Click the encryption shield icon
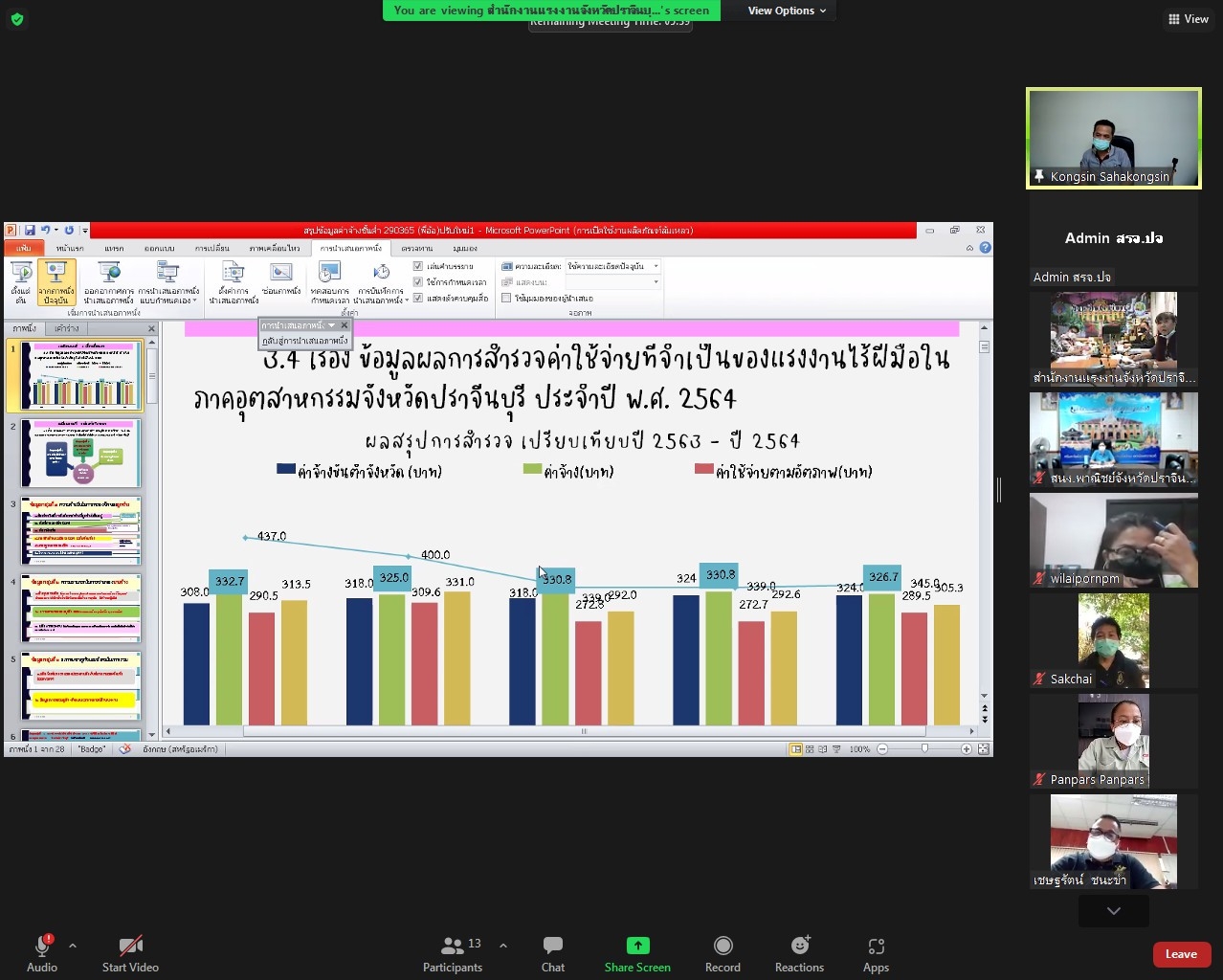The image size is (1223, 980). 17,19
